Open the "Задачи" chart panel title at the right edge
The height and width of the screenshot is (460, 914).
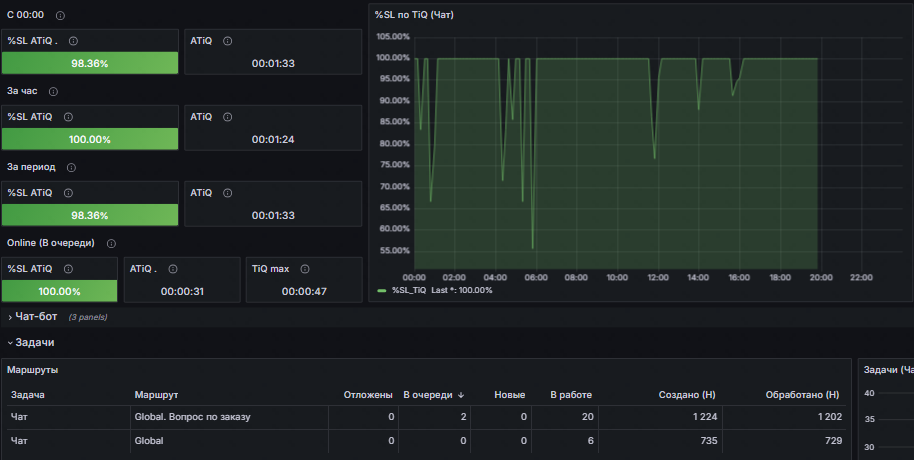click(x=888, y=370)
